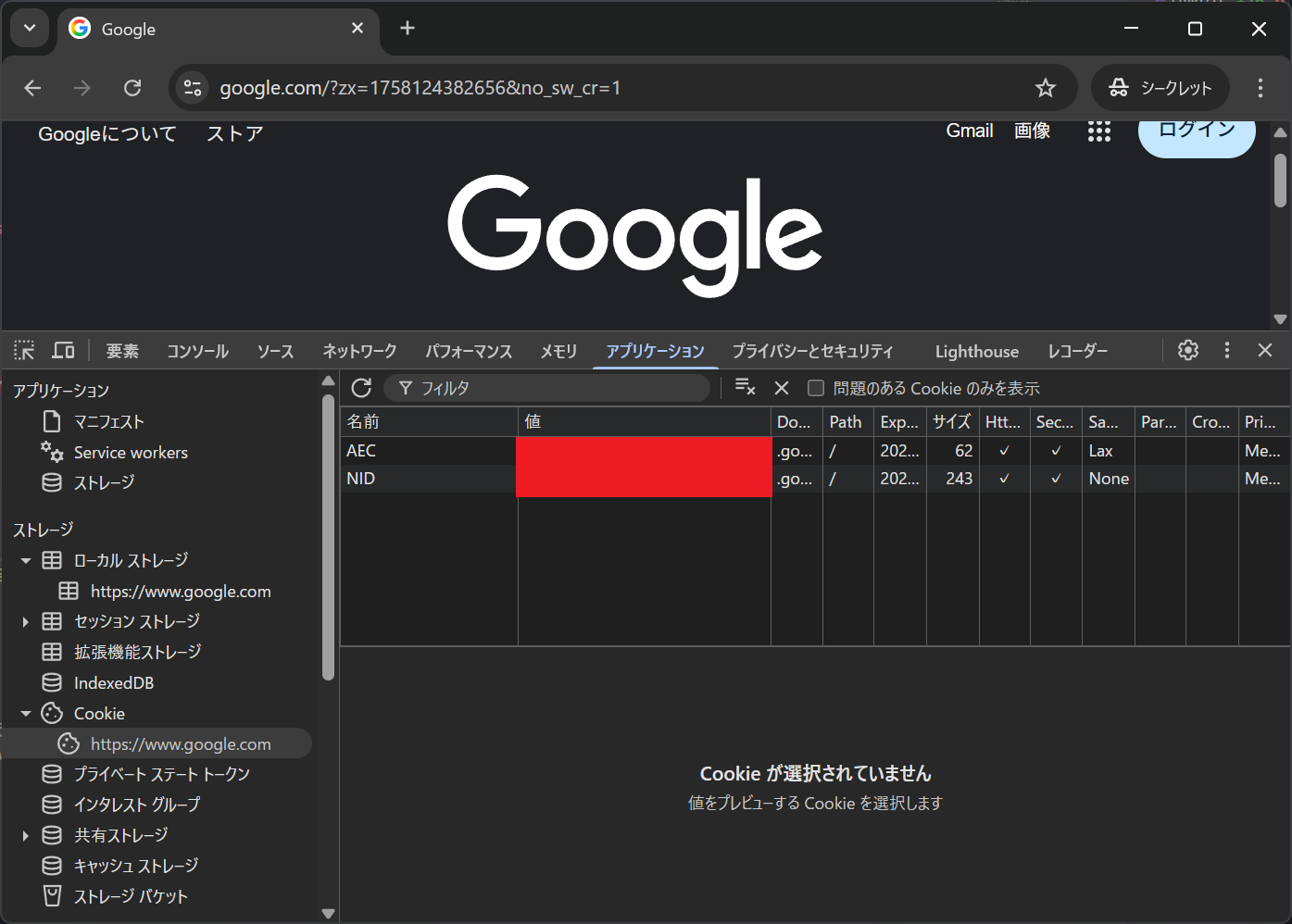Open the ストア link
The image size is (1292, 924).
pyautogui.click(x=235, y=134)
